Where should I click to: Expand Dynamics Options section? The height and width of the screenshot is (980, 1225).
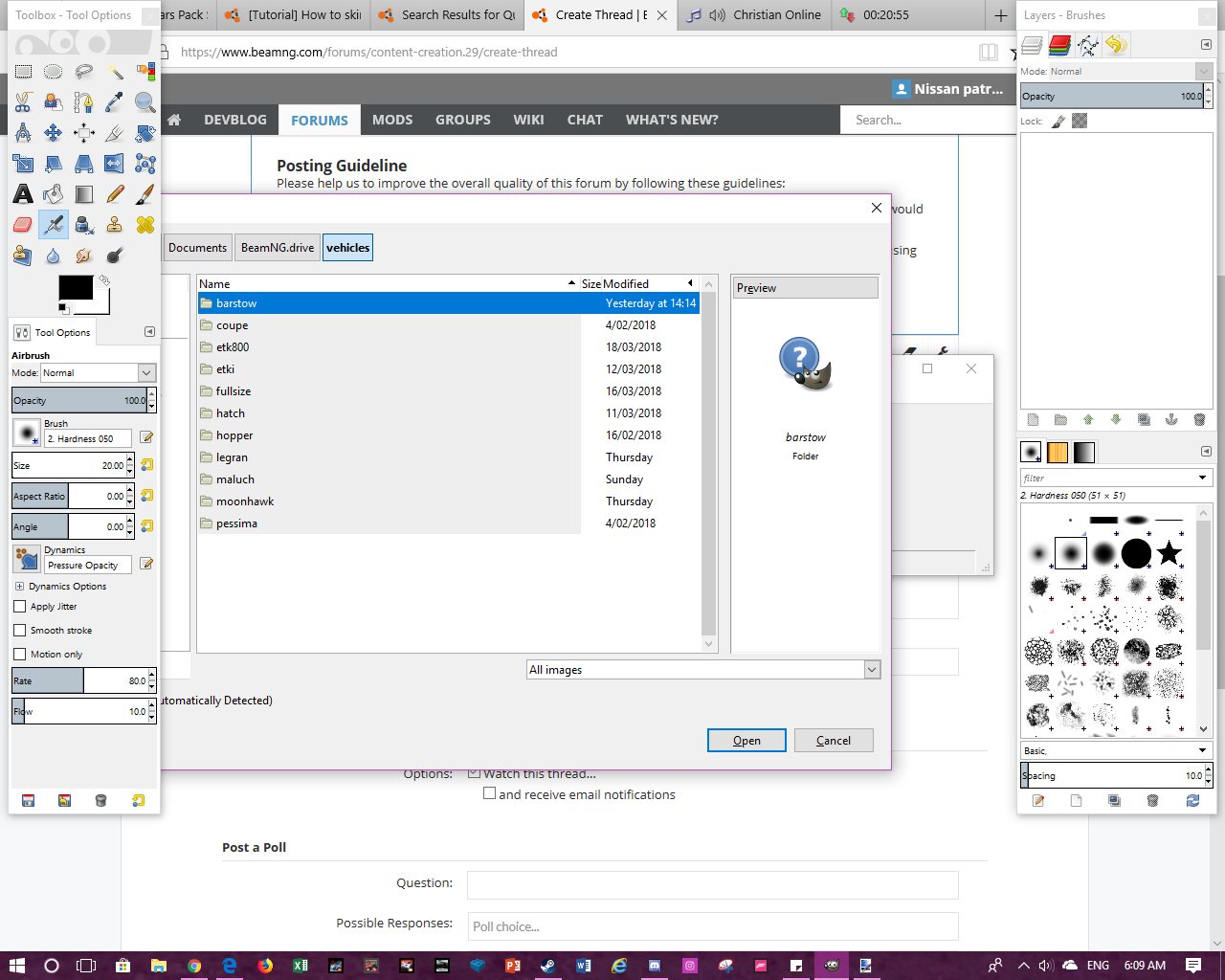click(19, 587)
